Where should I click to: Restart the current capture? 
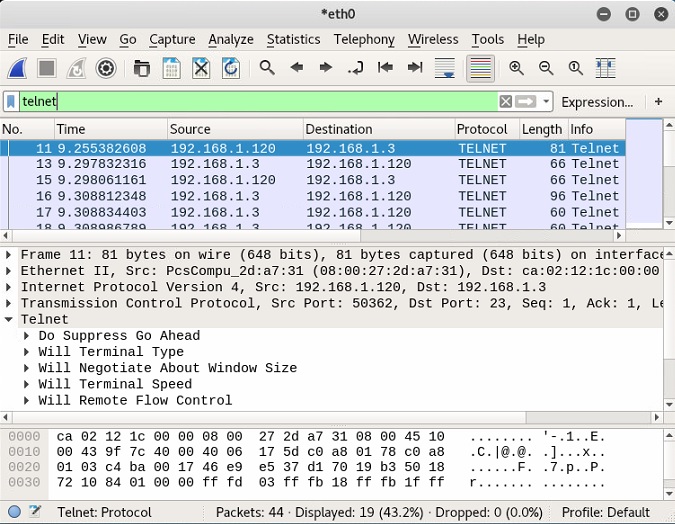(76, 68)
